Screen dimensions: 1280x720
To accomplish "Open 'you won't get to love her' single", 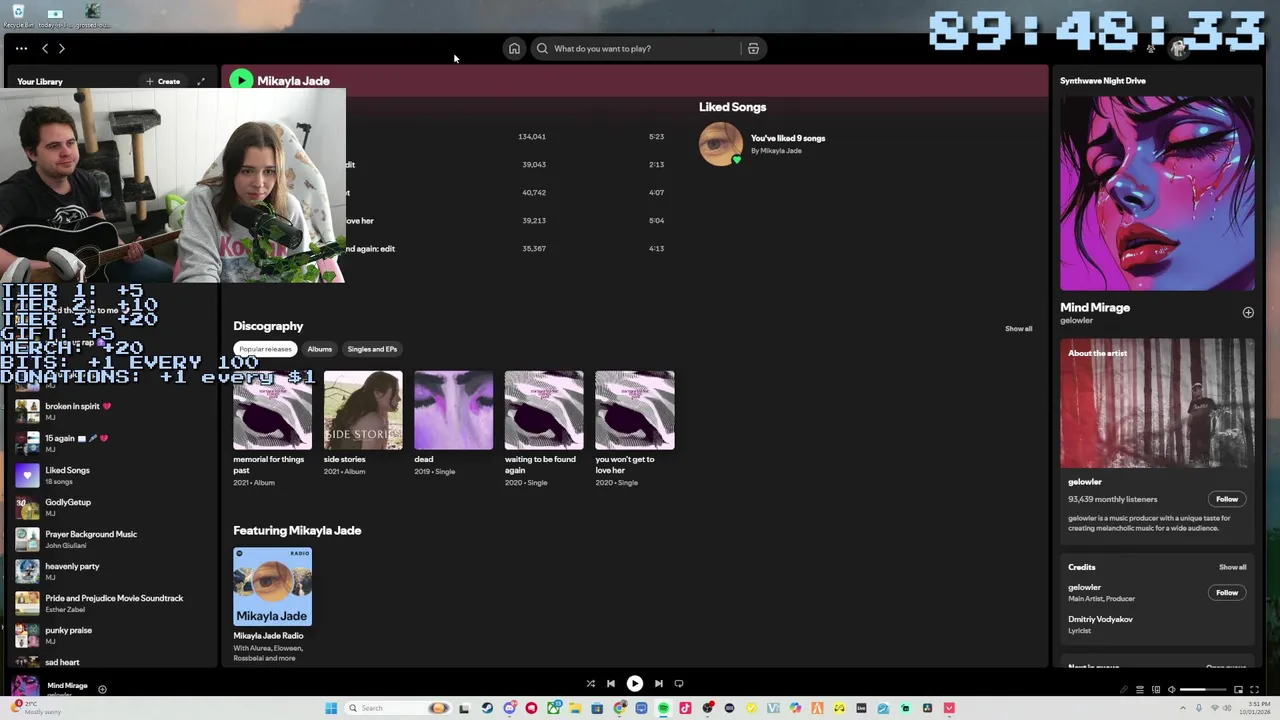I will 634,410.
